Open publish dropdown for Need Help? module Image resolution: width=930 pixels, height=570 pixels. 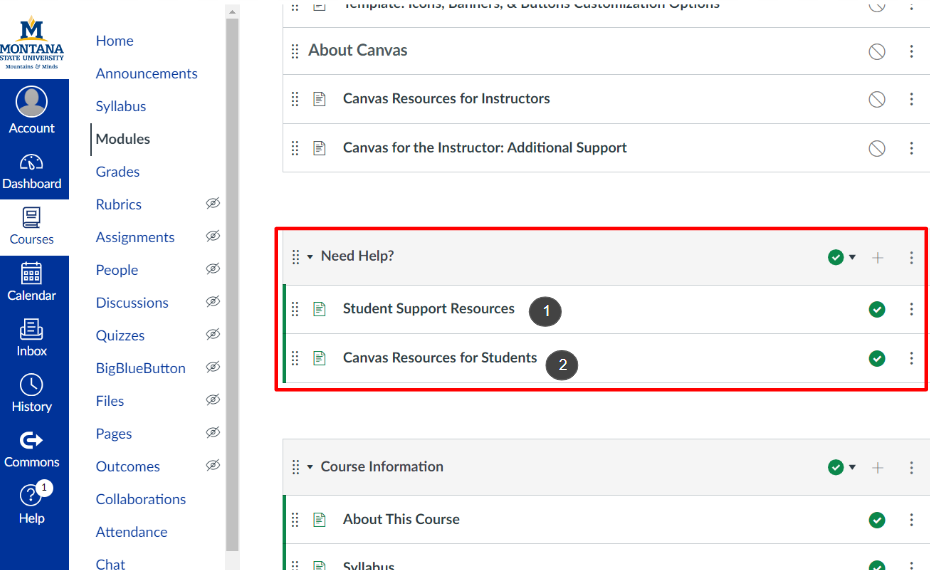click(842, 257)
